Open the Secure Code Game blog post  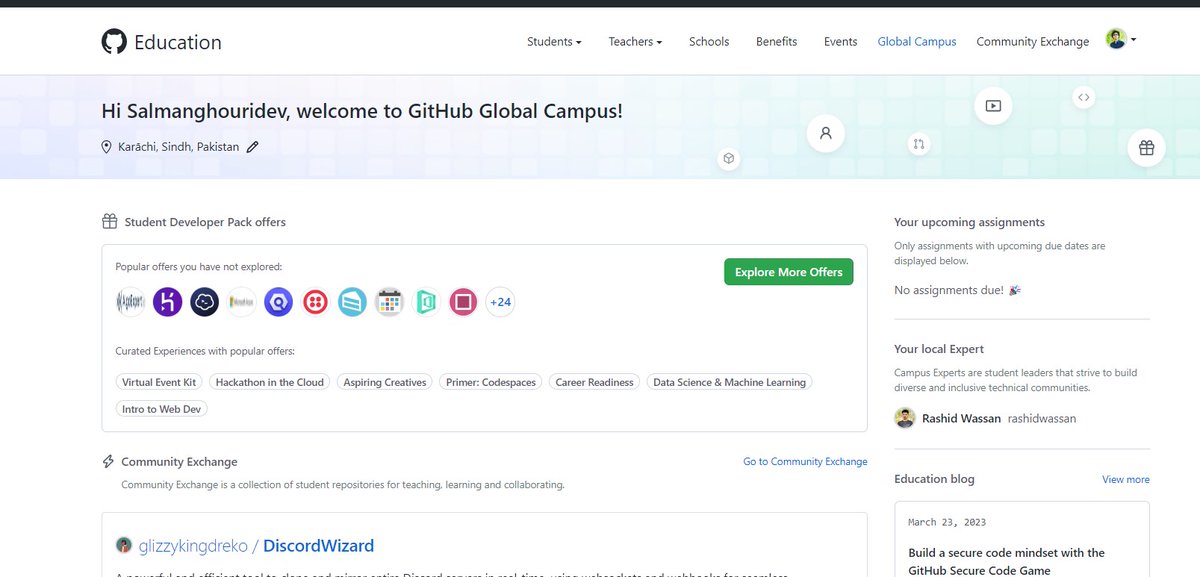coord(1007,561)
